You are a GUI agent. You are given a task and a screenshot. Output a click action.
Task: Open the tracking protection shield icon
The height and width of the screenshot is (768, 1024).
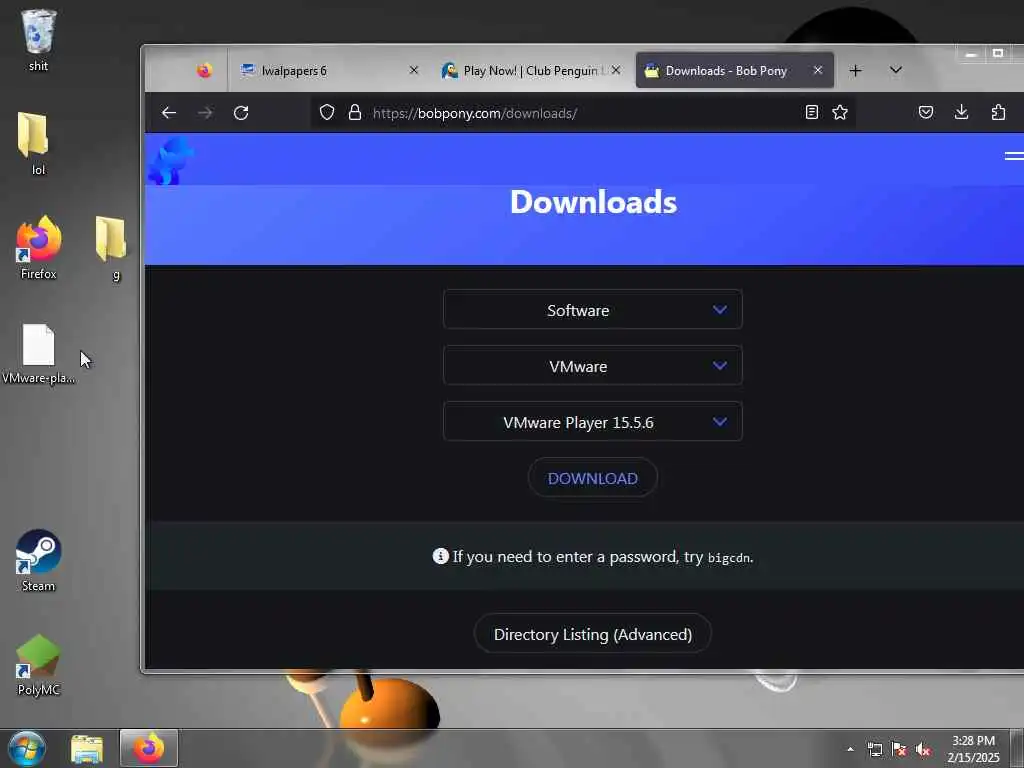click(327, 112)
